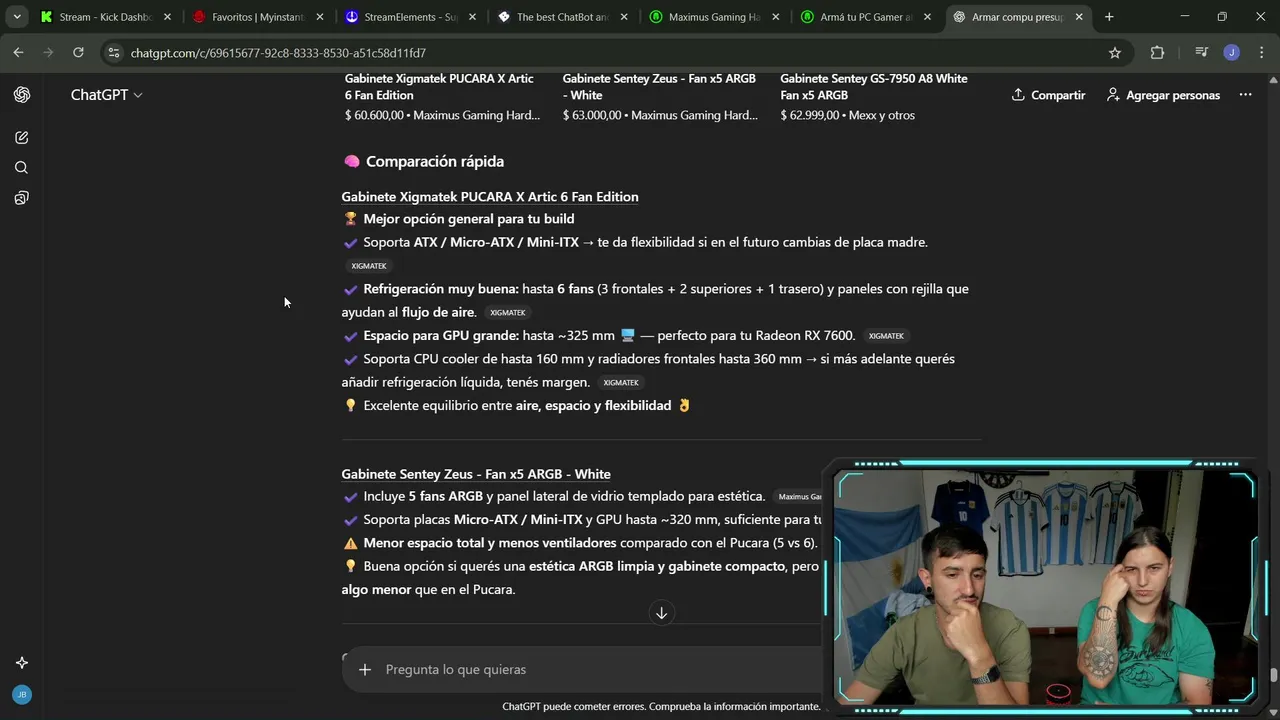Open the library images icon in sidebar
The width and height of the screenshot is (1280, 720).
click(22, 198)
